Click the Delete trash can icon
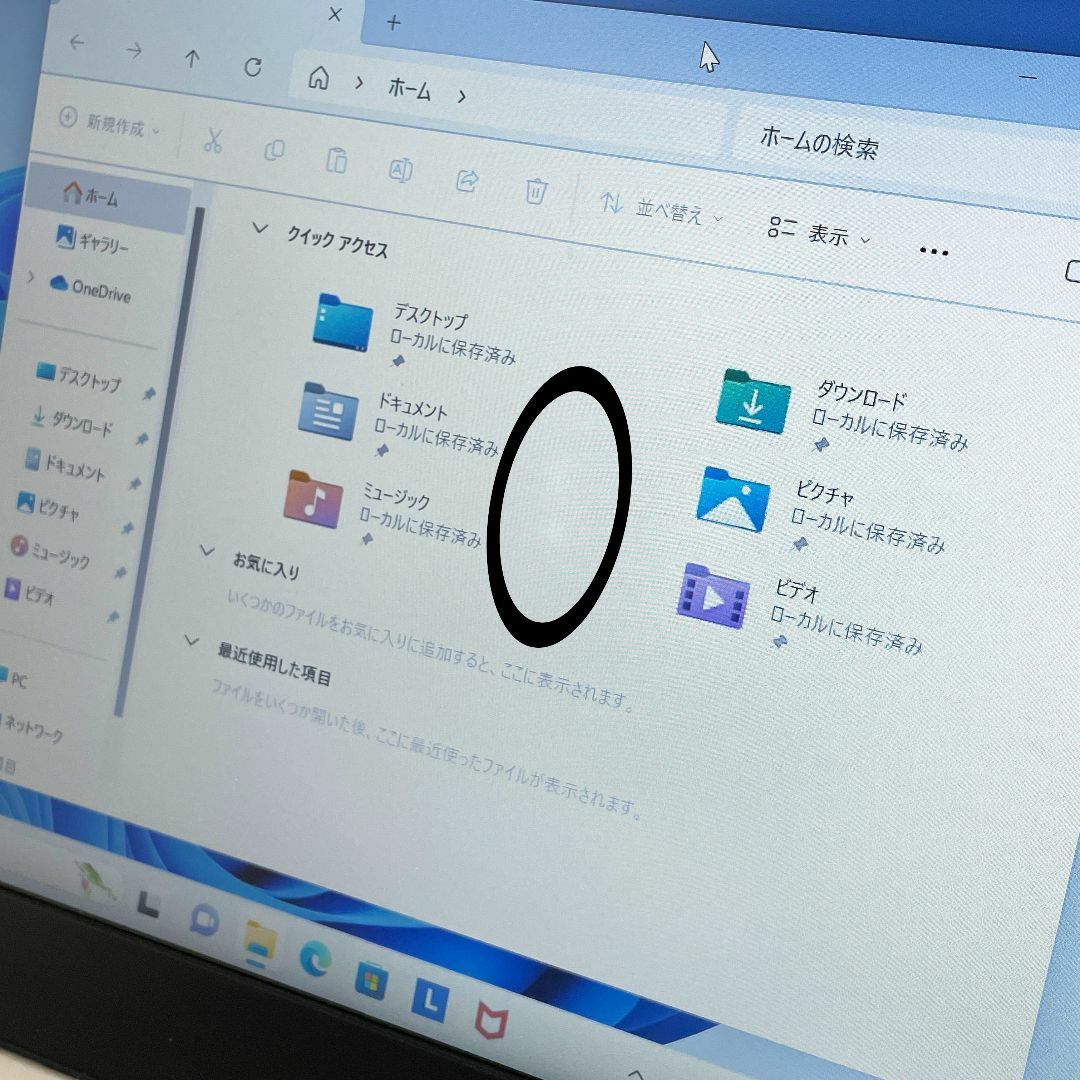1080x1080 pixels. (x=536, y=191)
